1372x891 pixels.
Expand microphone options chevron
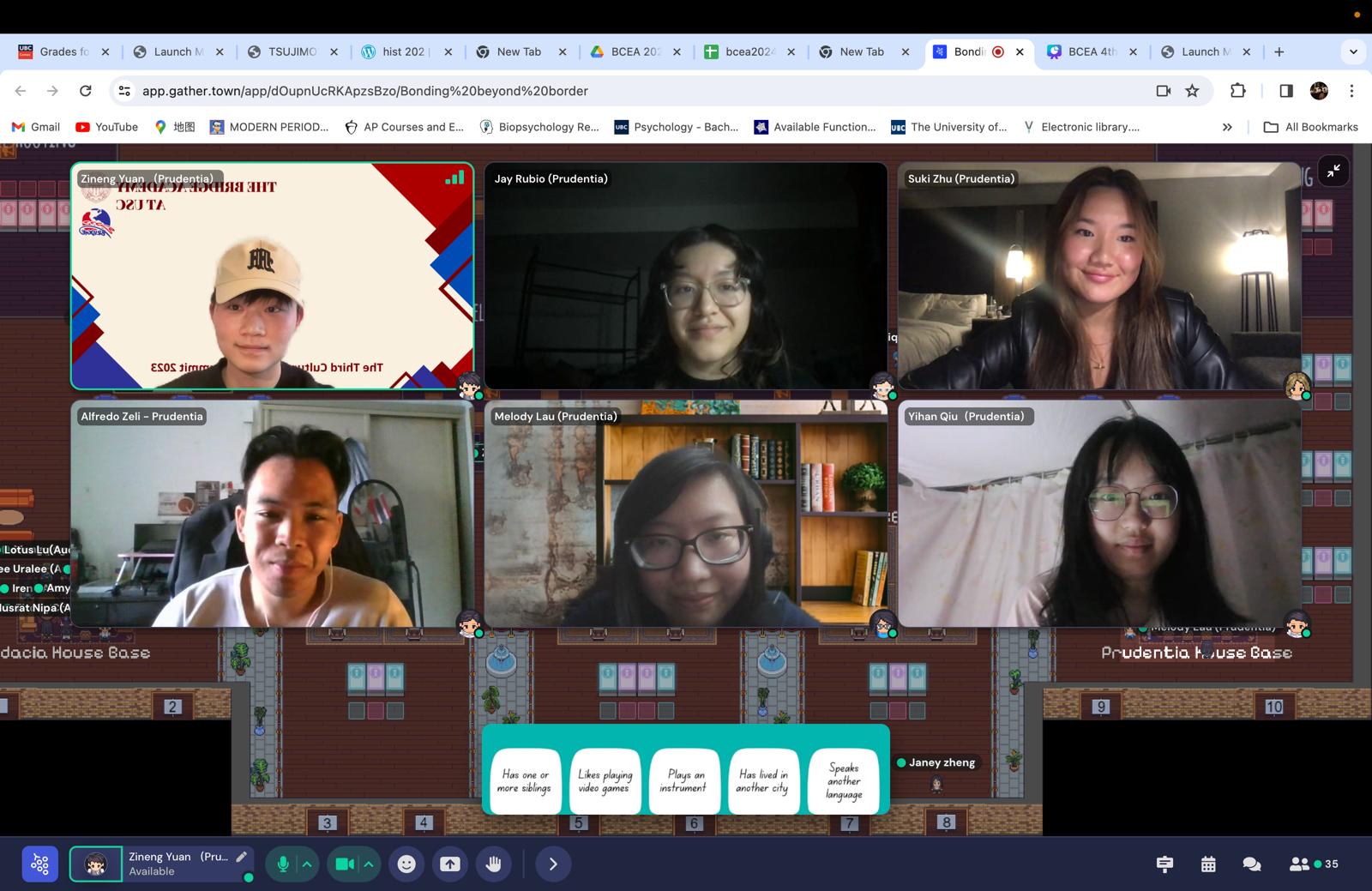(307, 864)
